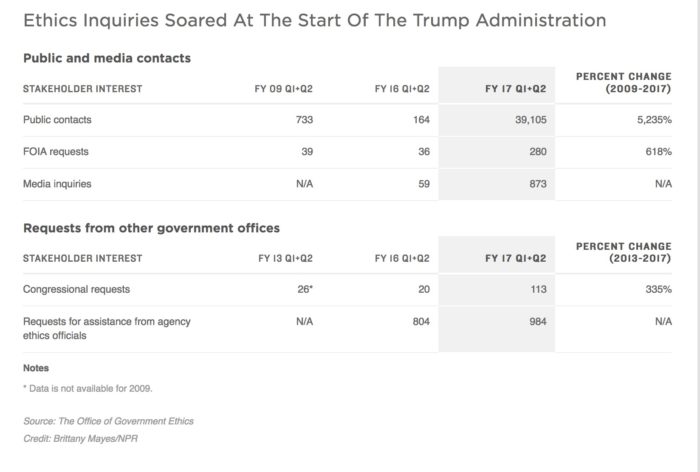
Task: Click the 'Media inquiries' row label
Action: (x=57, y=184)
